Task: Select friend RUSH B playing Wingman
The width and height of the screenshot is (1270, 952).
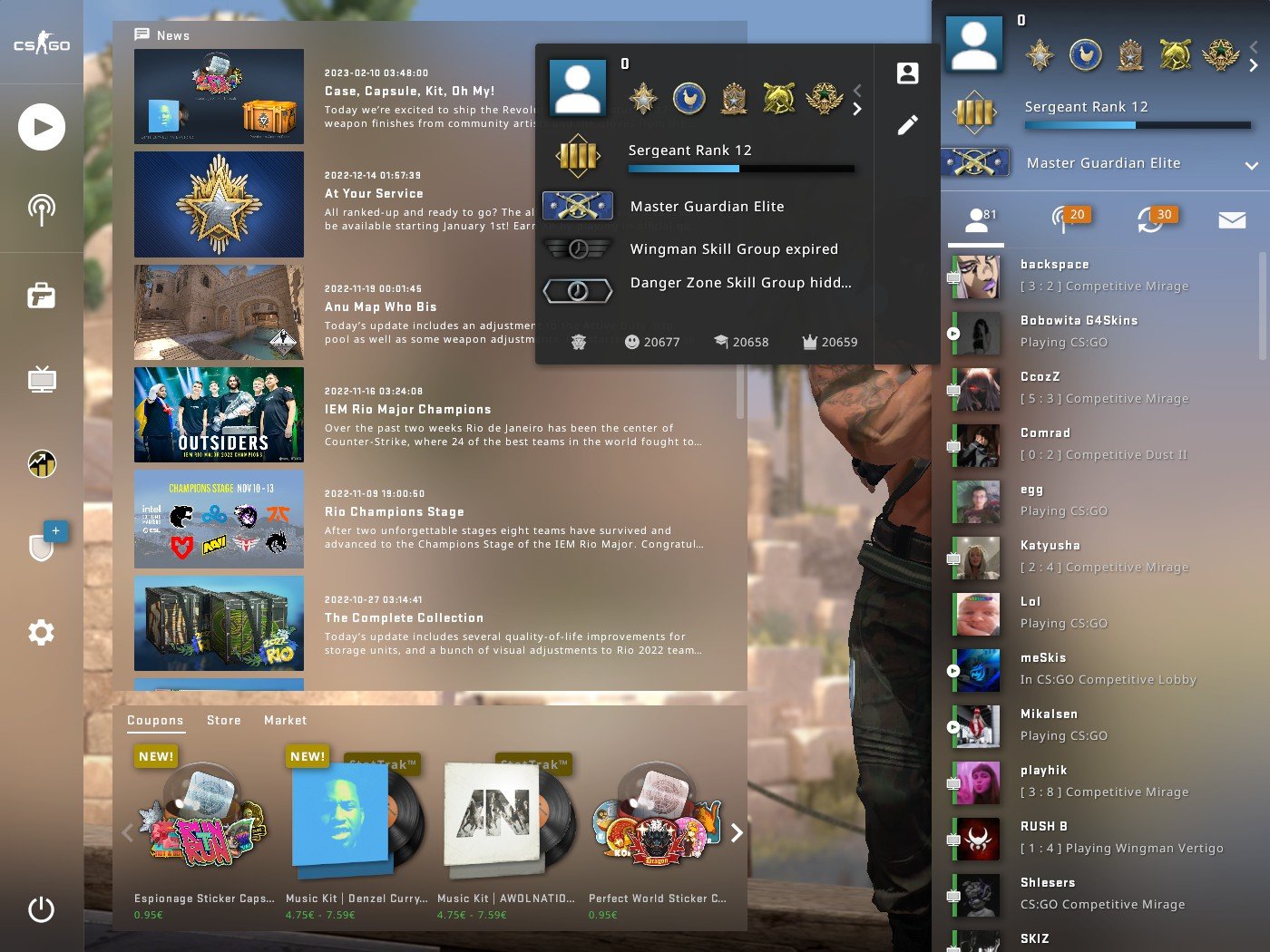Action: 1099,839
